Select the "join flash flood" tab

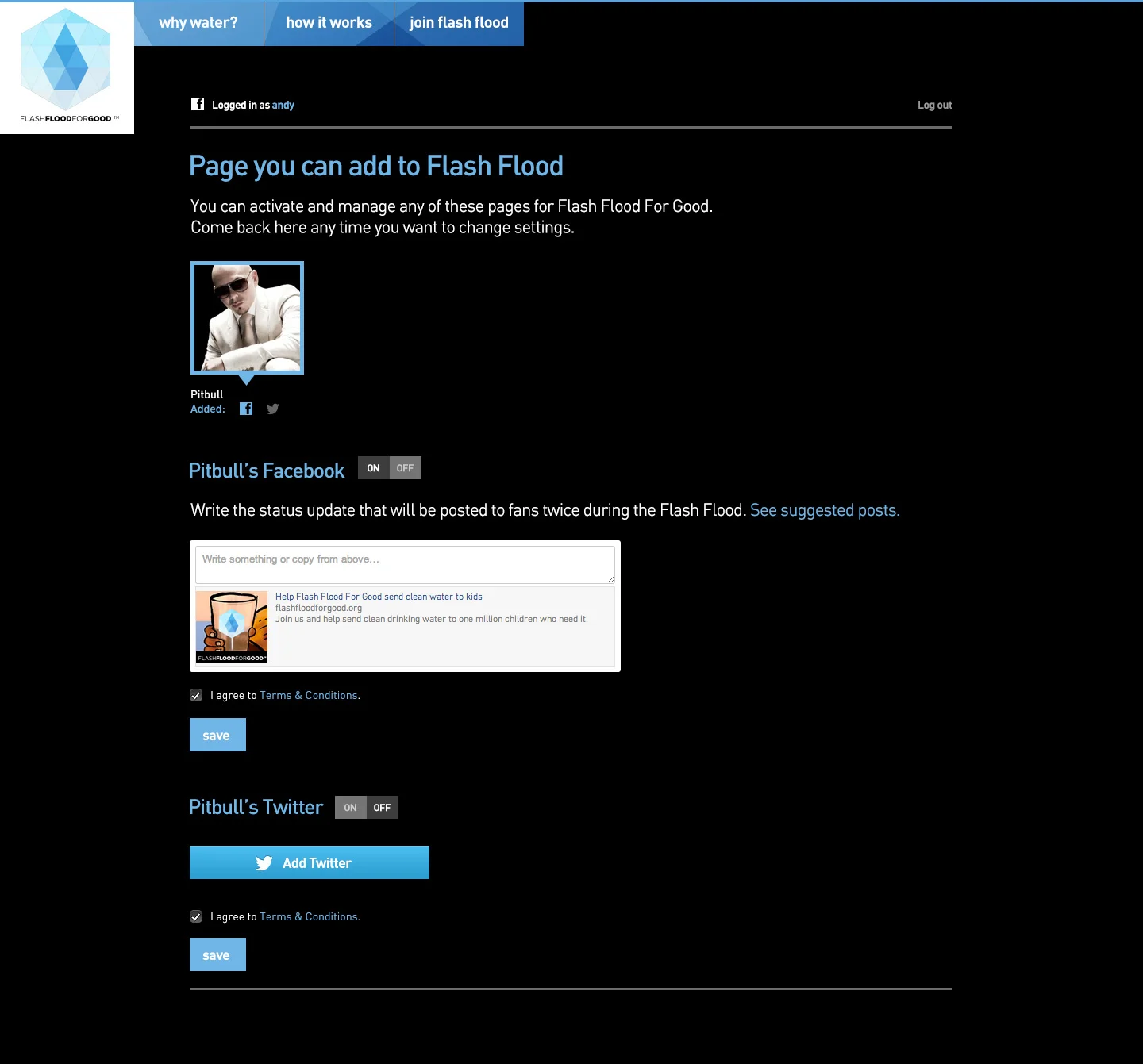point(459,23)
